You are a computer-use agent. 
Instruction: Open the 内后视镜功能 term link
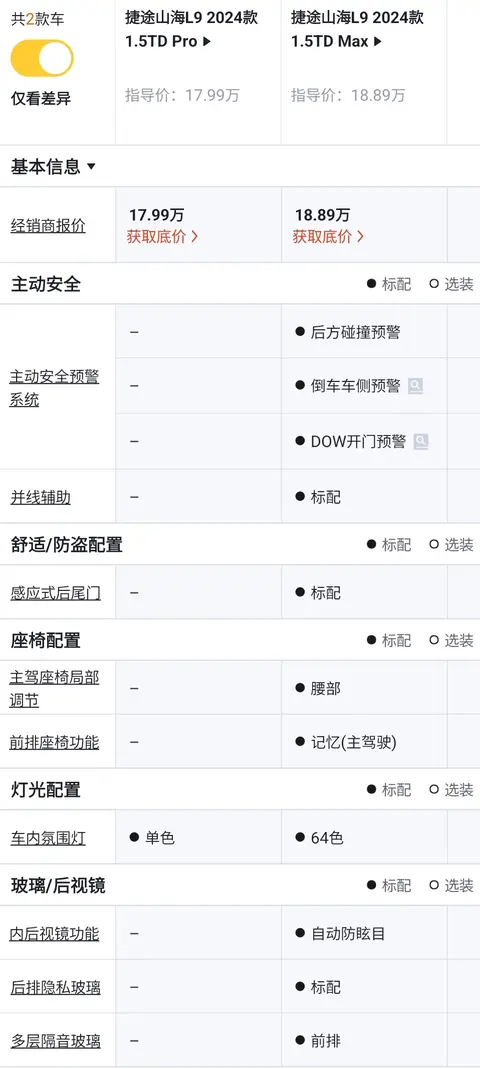pyautogui.click(x=54, y=933)
